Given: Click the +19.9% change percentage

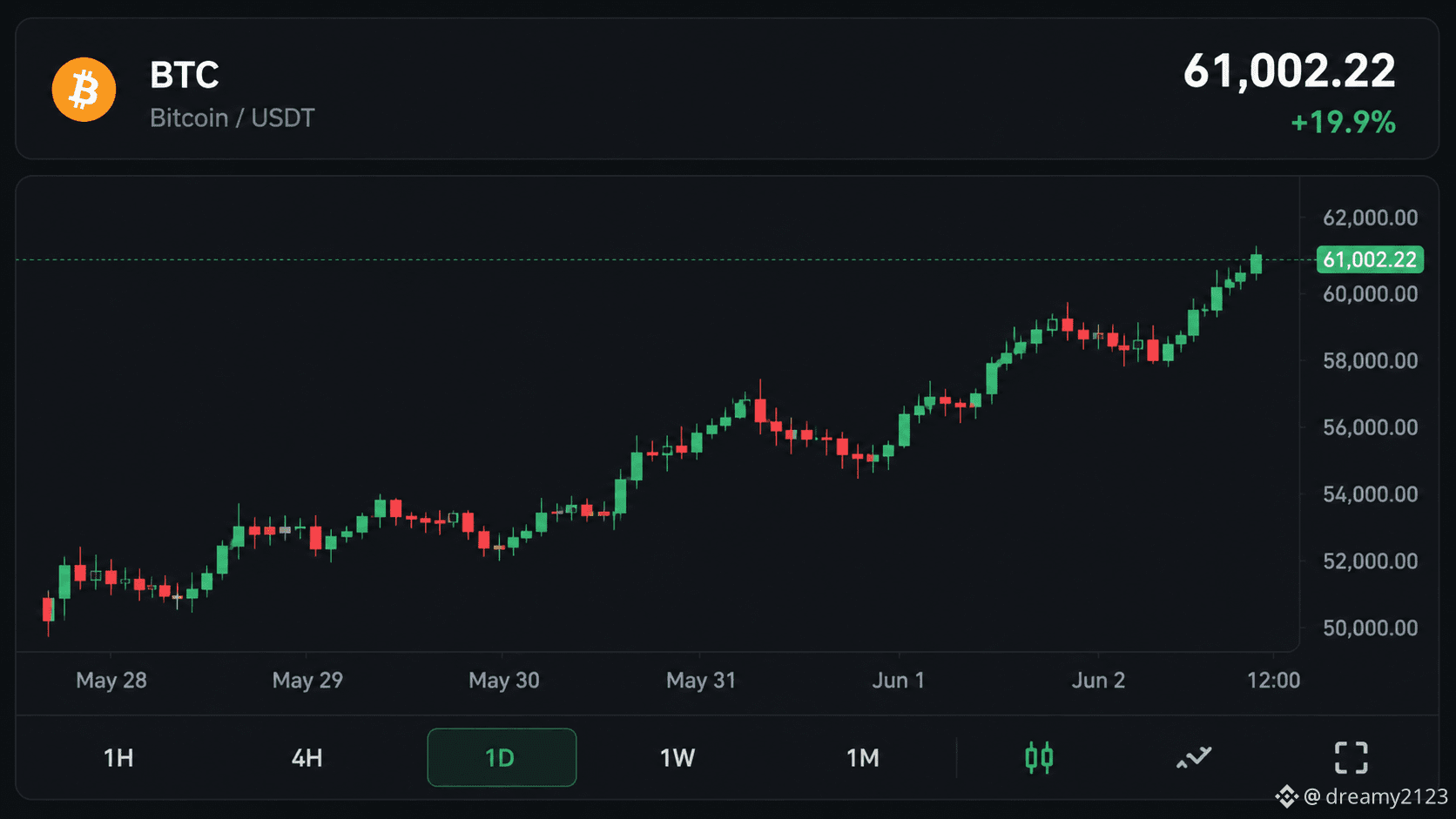Looking at the screenshot, I should click(1343, 122).
